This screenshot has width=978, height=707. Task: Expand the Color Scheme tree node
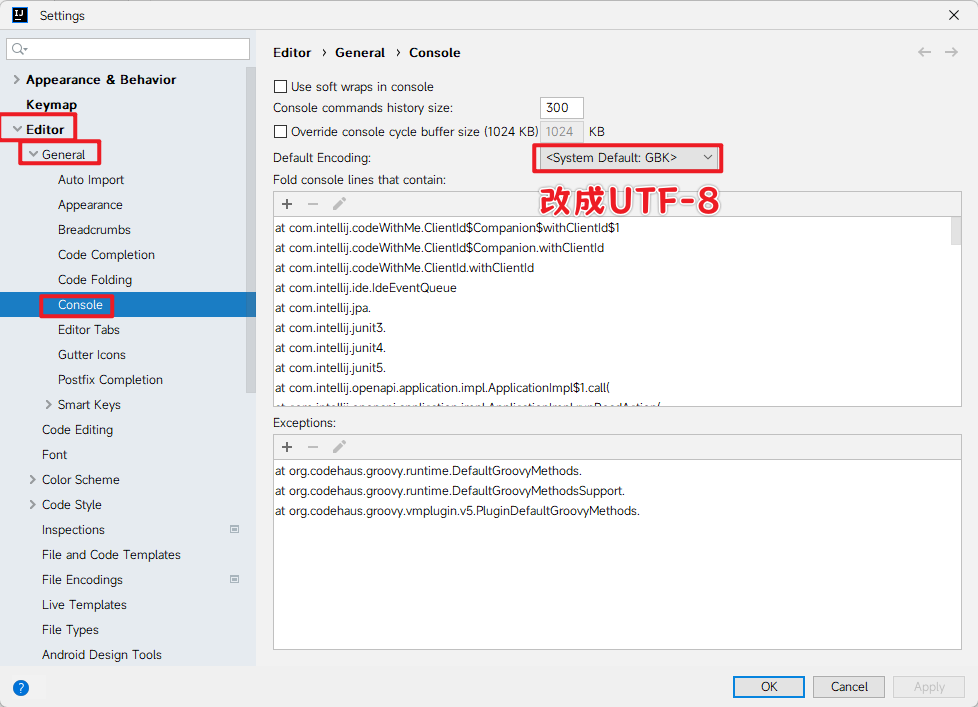pyautogui.click(x=33, y=480)
